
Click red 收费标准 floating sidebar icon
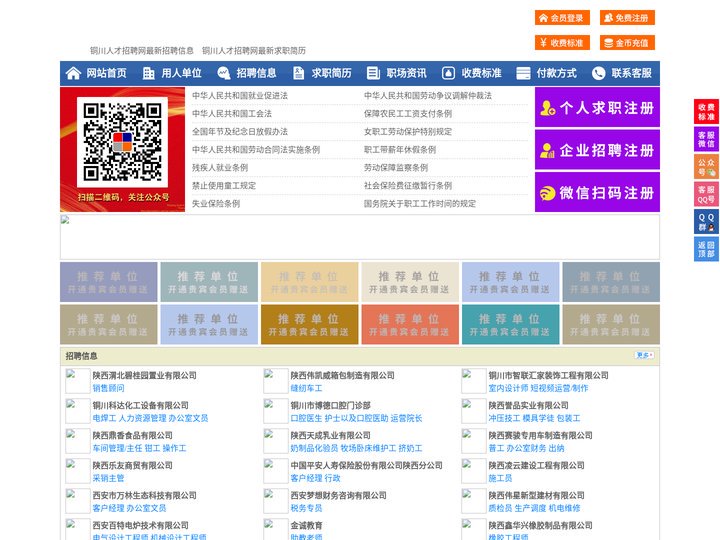[x=706, y=112]
